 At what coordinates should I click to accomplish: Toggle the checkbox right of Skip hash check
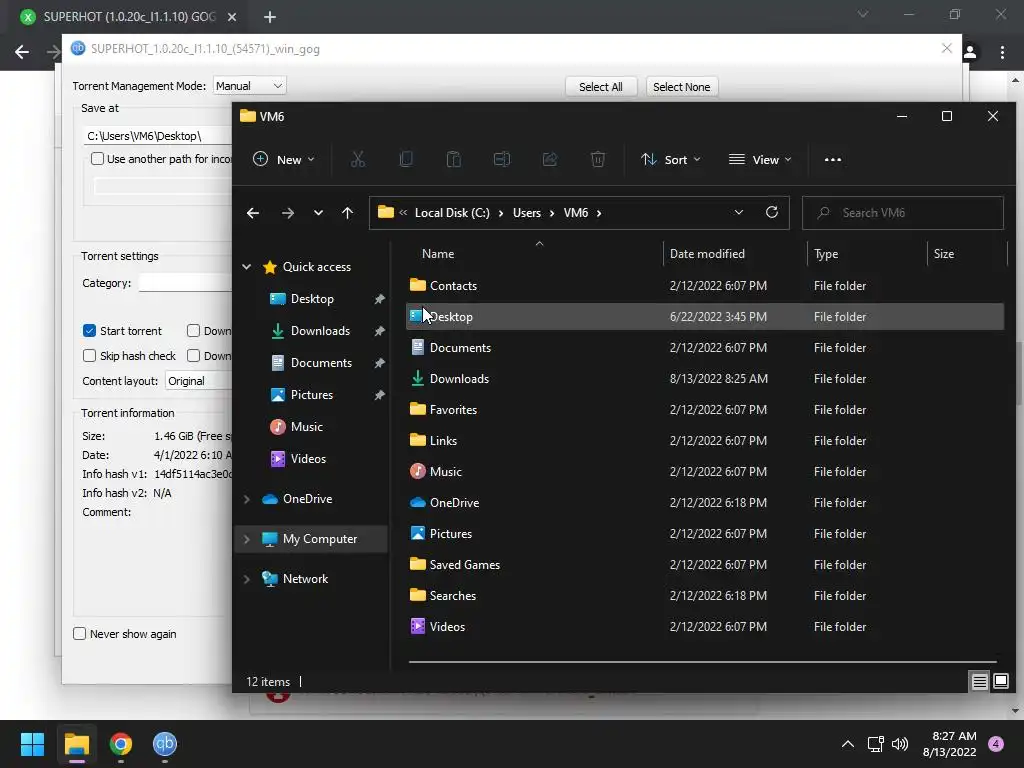coord(193,355)
